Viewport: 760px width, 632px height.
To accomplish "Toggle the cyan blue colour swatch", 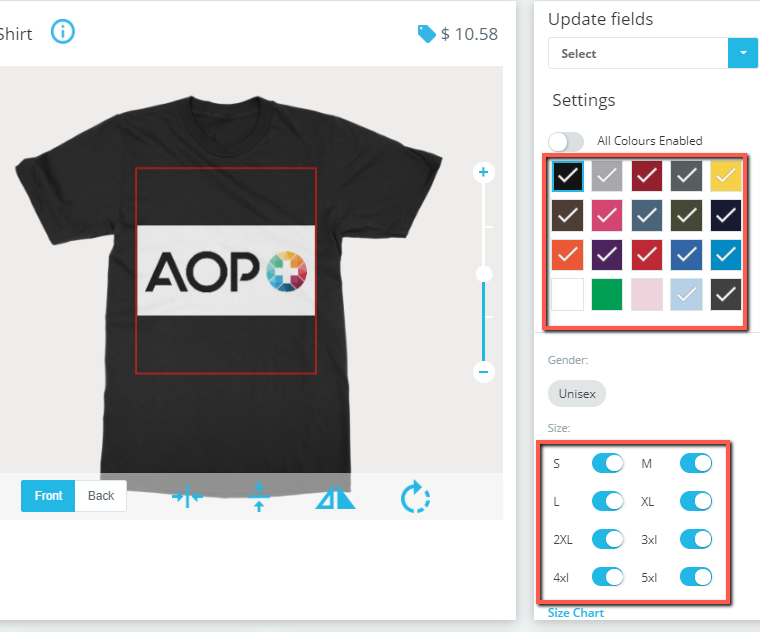I will point(726,254).
